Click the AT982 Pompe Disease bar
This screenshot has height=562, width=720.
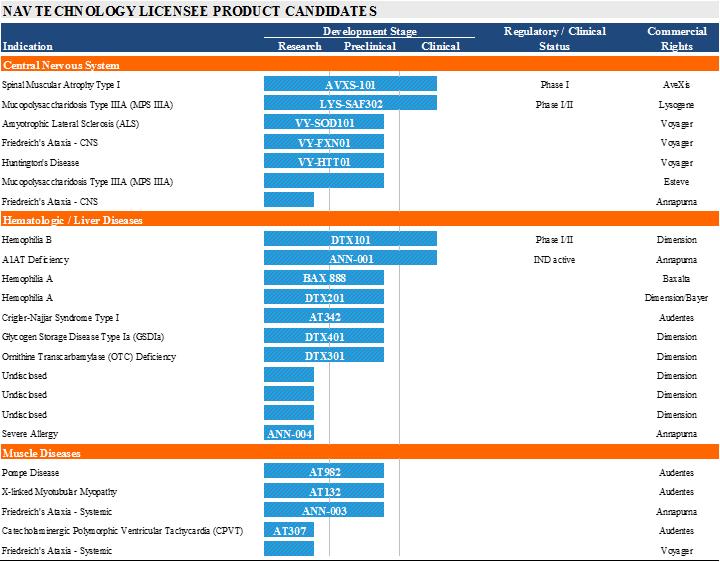click(324, 472)
